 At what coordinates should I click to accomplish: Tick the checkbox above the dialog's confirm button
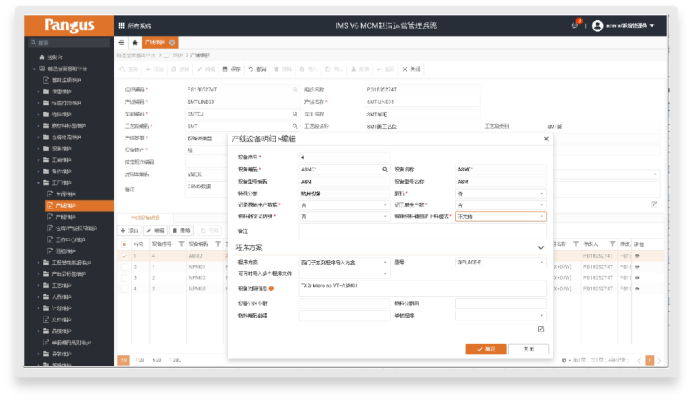(x=541, y=329)
